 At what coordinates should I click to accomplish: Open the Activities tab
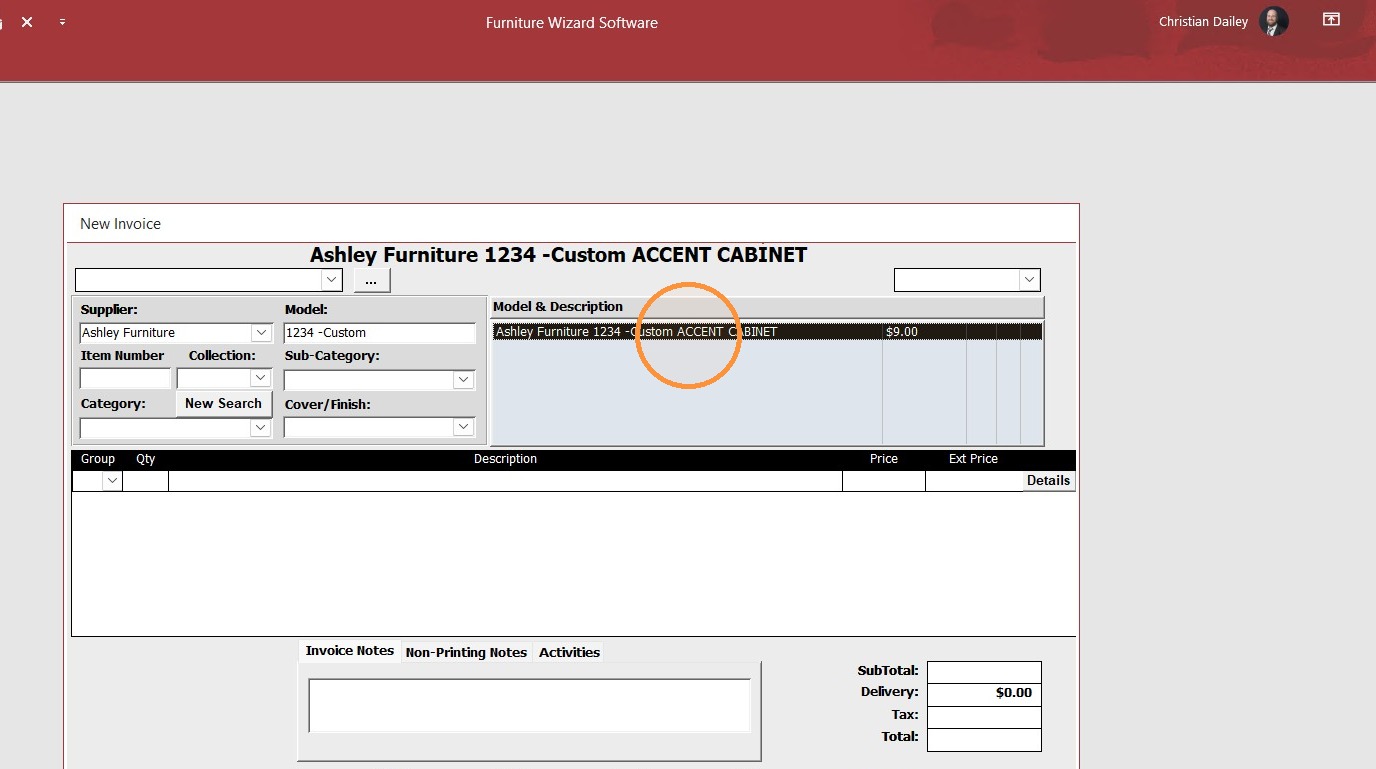point(569,652)
